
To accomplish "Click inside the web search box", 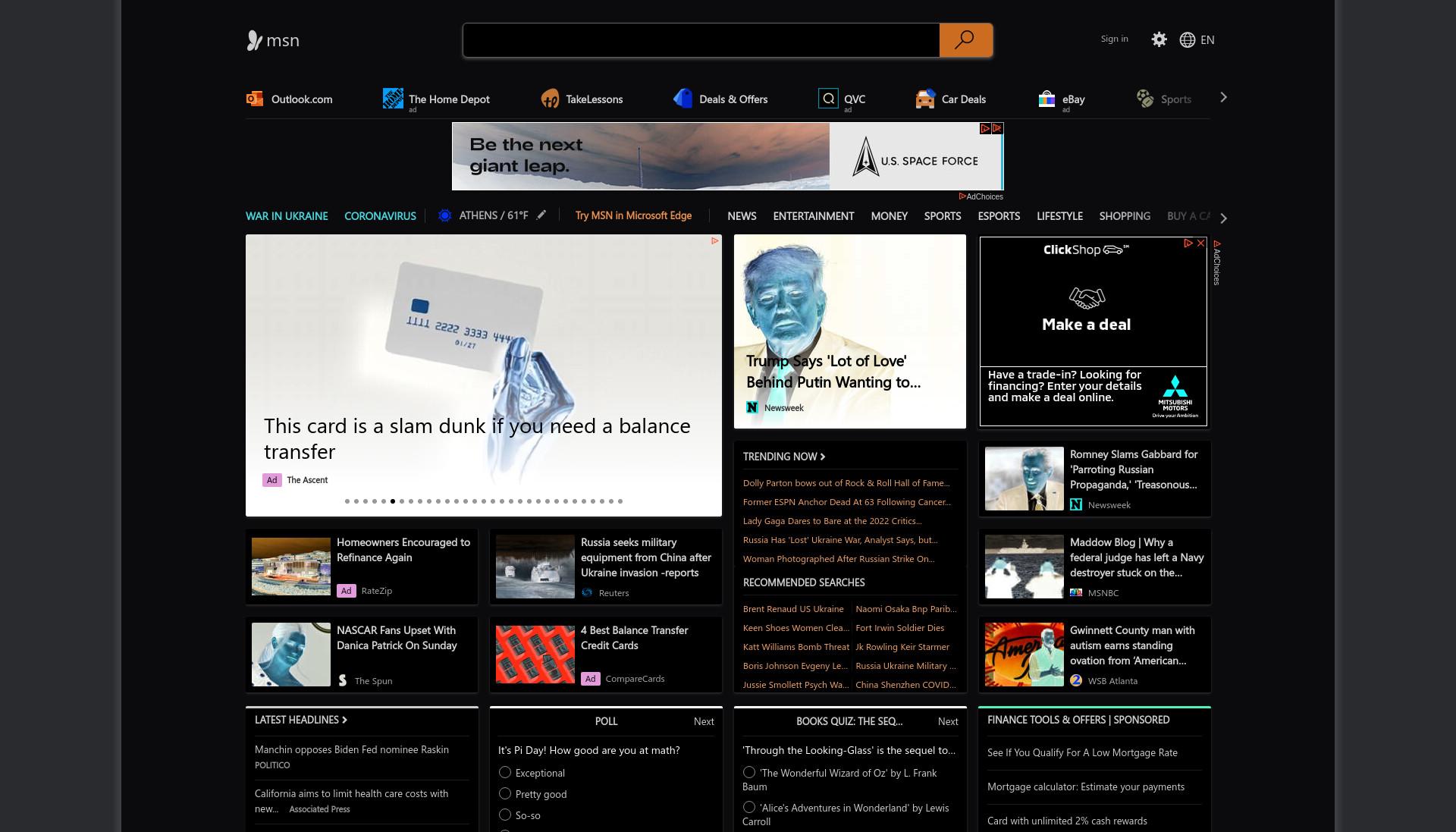I will (701, 40).
